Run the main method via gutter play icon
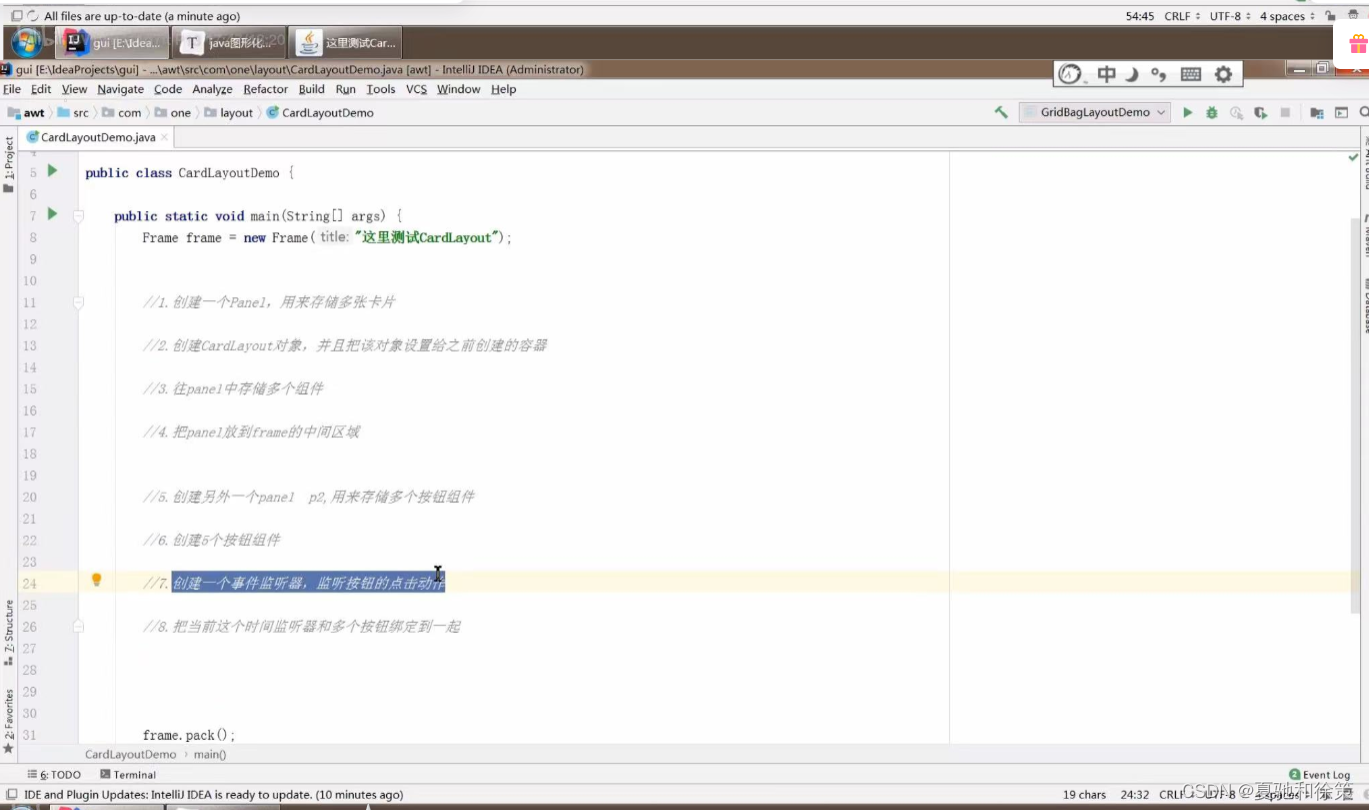This screenshot has width=1369, height=810. tap(52, 215)
